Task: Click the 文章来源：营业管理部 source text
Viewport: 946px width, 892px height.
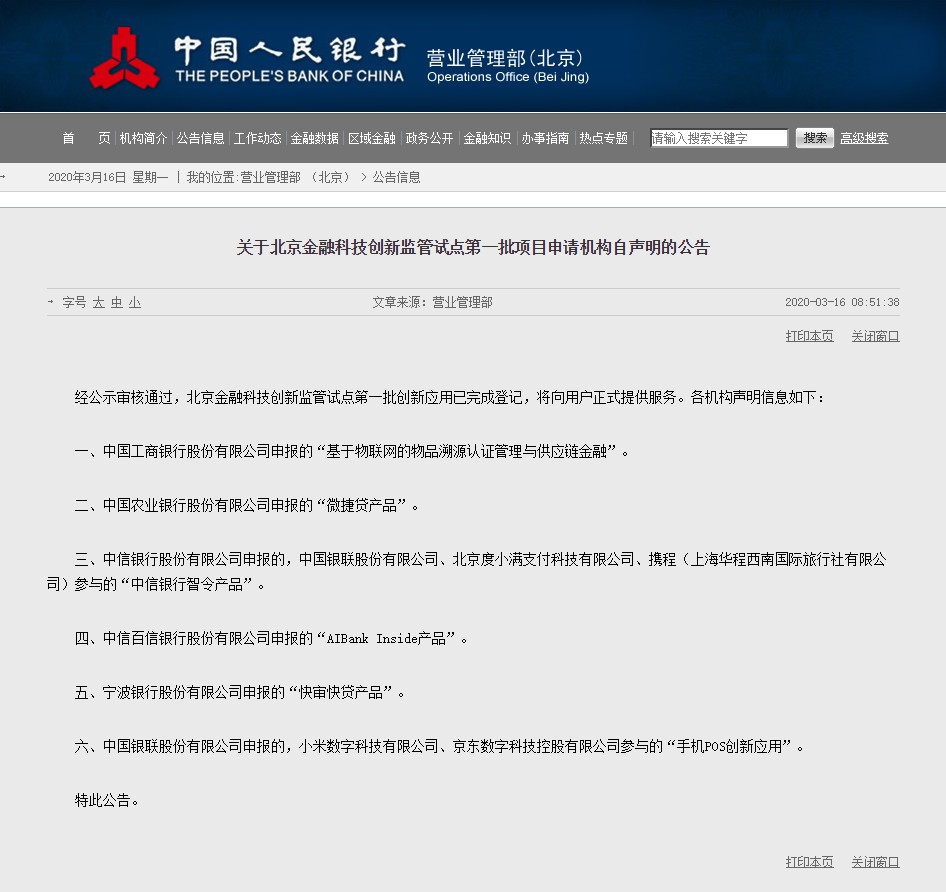Action: click(x=432, y=302)
